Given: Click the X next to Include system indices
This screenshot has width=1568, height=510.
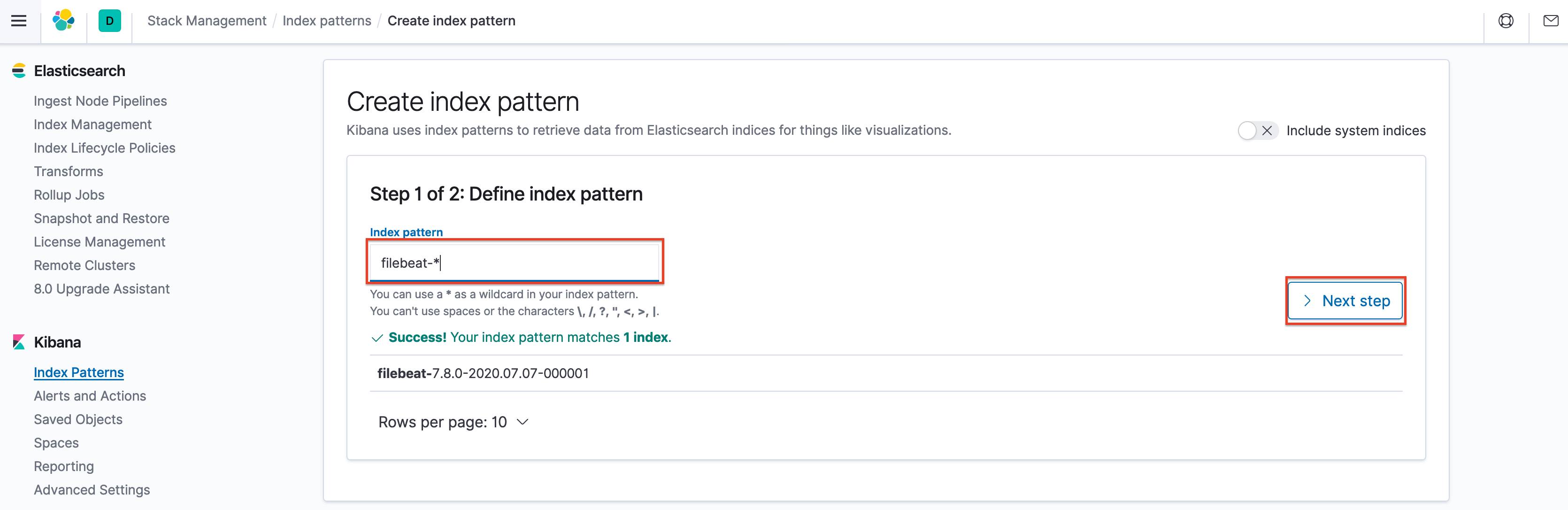Looking at the screenshot, I should pos(1265,131).
